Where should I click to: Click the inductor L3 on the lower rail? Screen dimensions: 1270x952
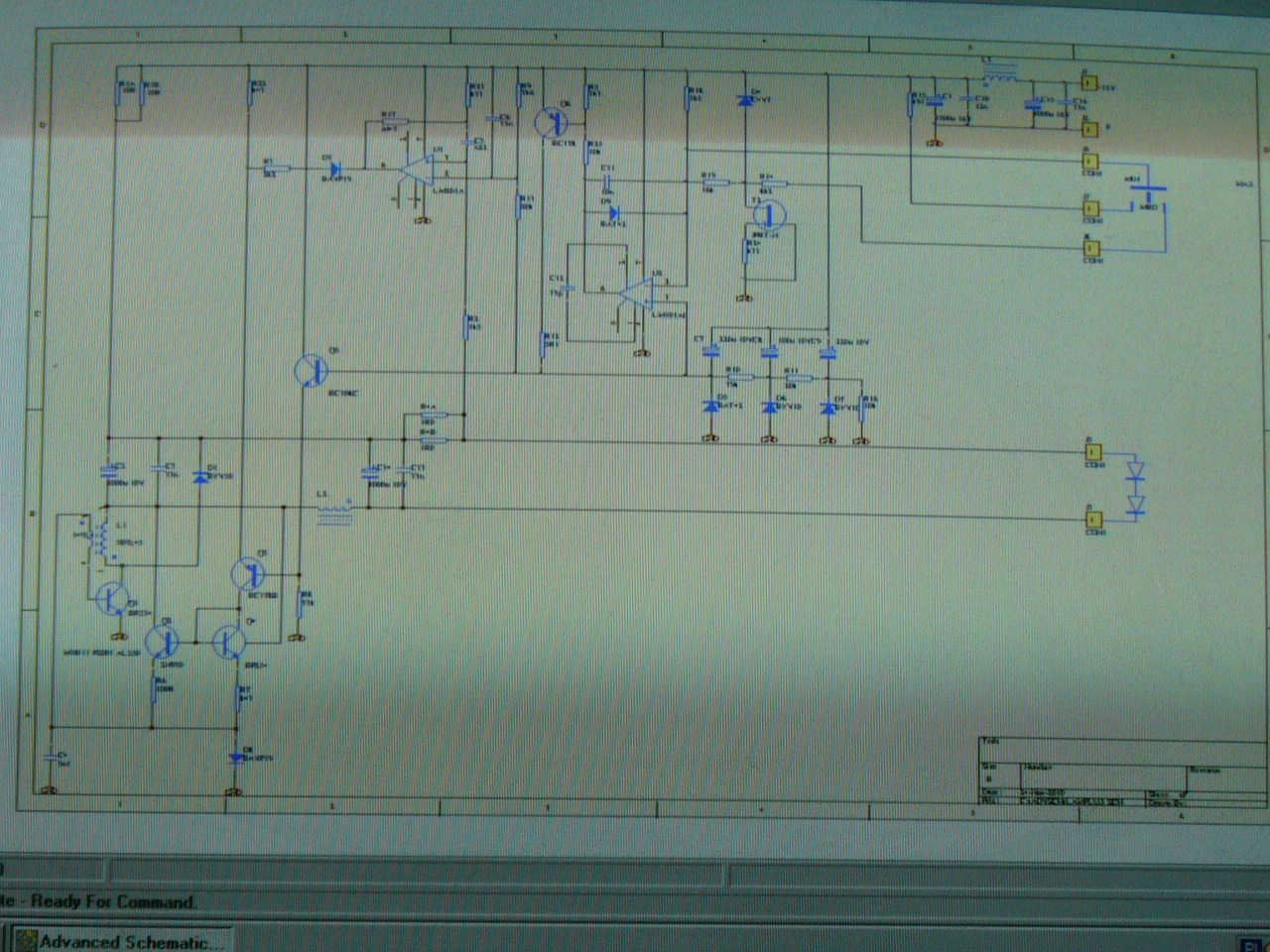coord(334,513)
